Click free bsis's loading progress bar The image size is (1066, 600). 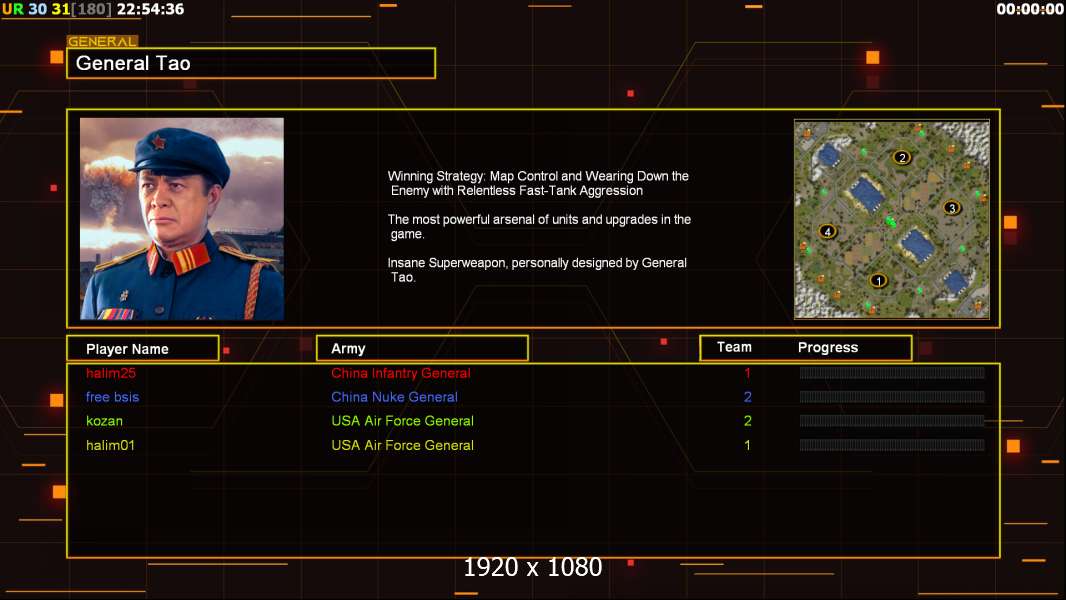892,397
